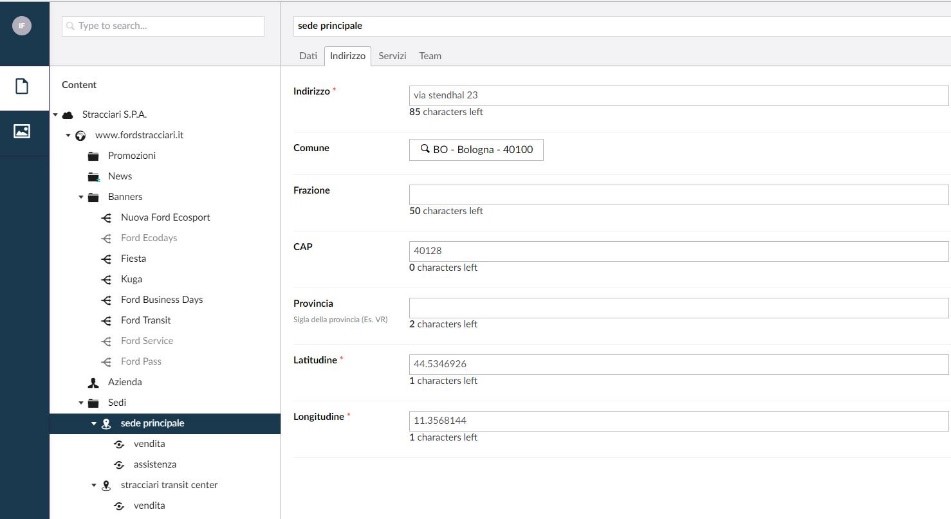Open the Media section image icon
This screenshot has height=519, width=951.
tap(22, 131)
